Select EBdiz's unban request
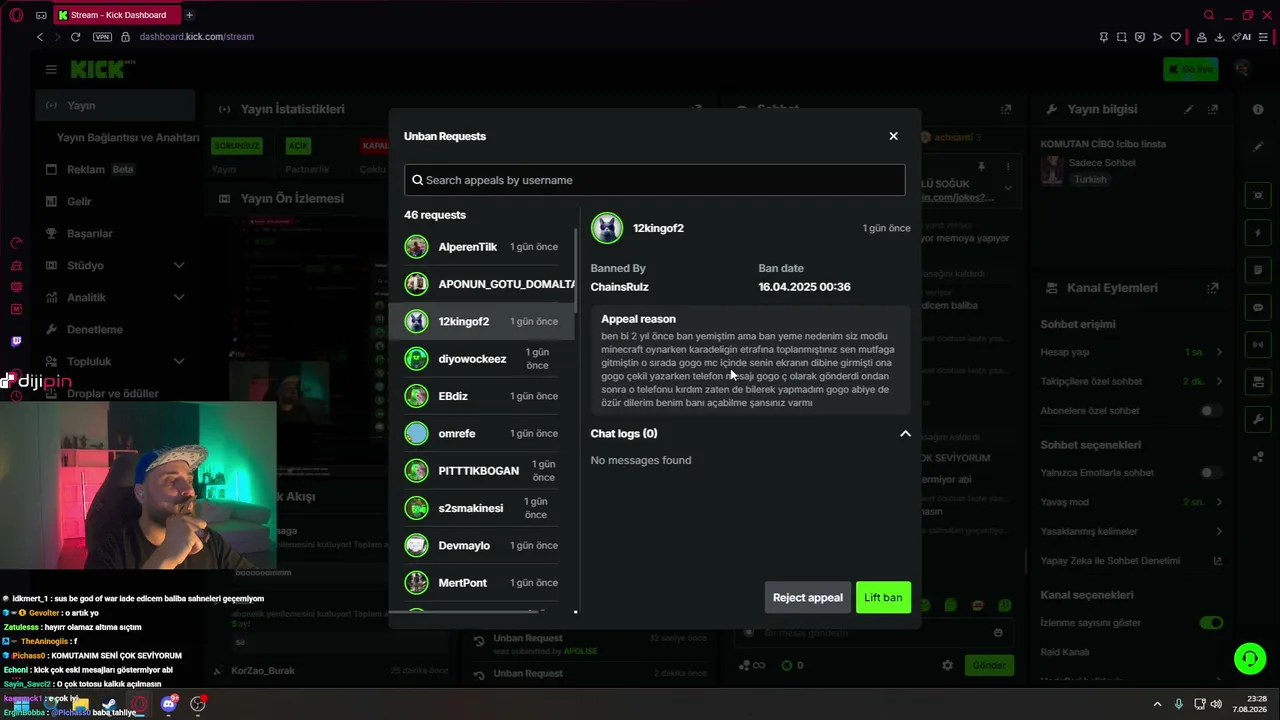The image size is (1280, 720). [x=481, y=396]
